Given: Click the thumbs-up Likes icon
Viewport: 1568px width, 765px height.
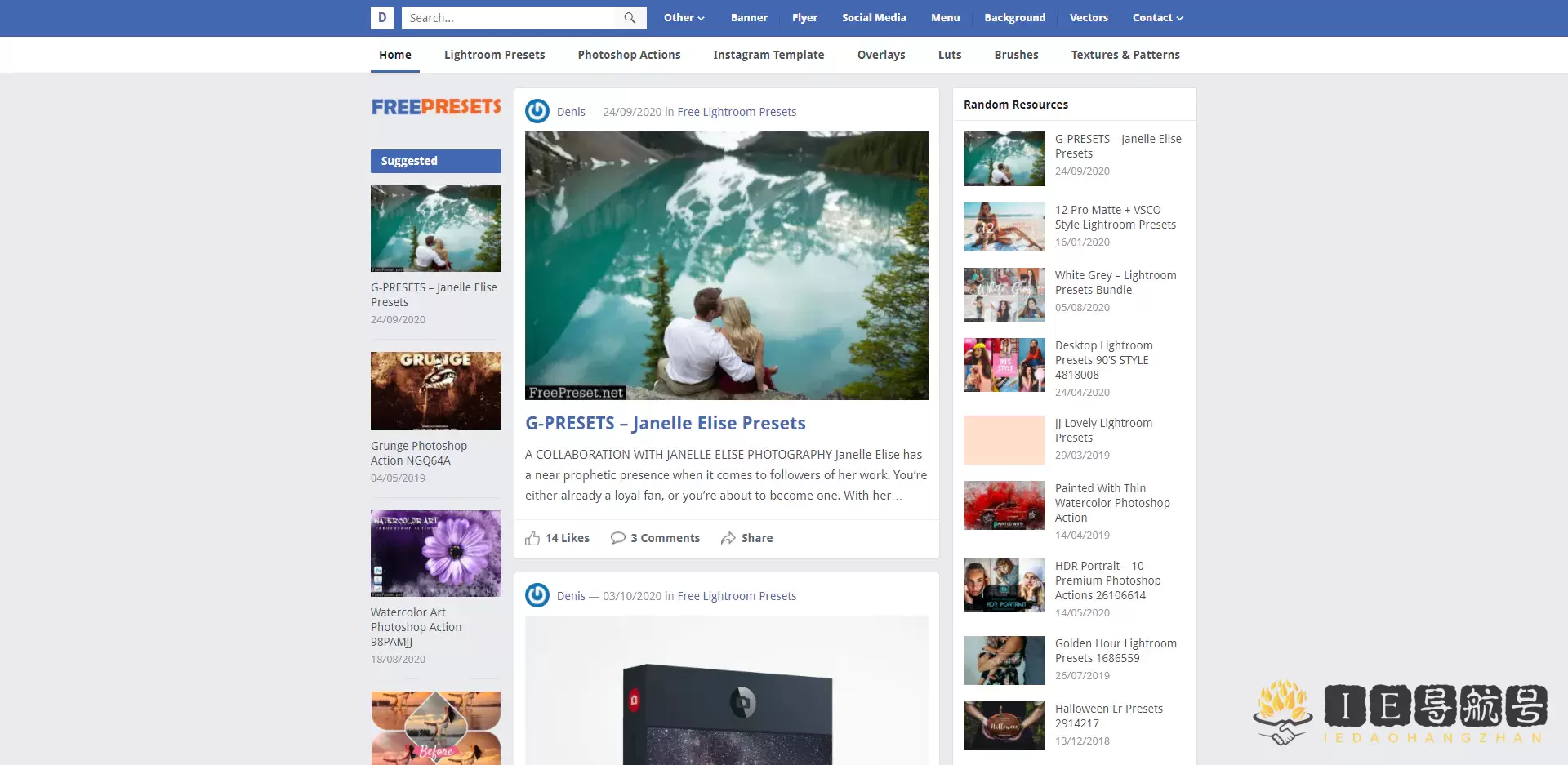Looking at the screenshot, I should coord(532,538).
